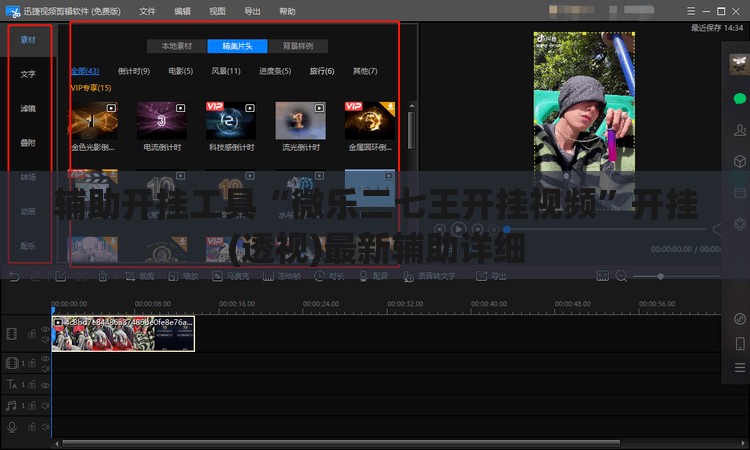
Task: Hide the text track with eye icon
Action: click(x=45, y=385)
